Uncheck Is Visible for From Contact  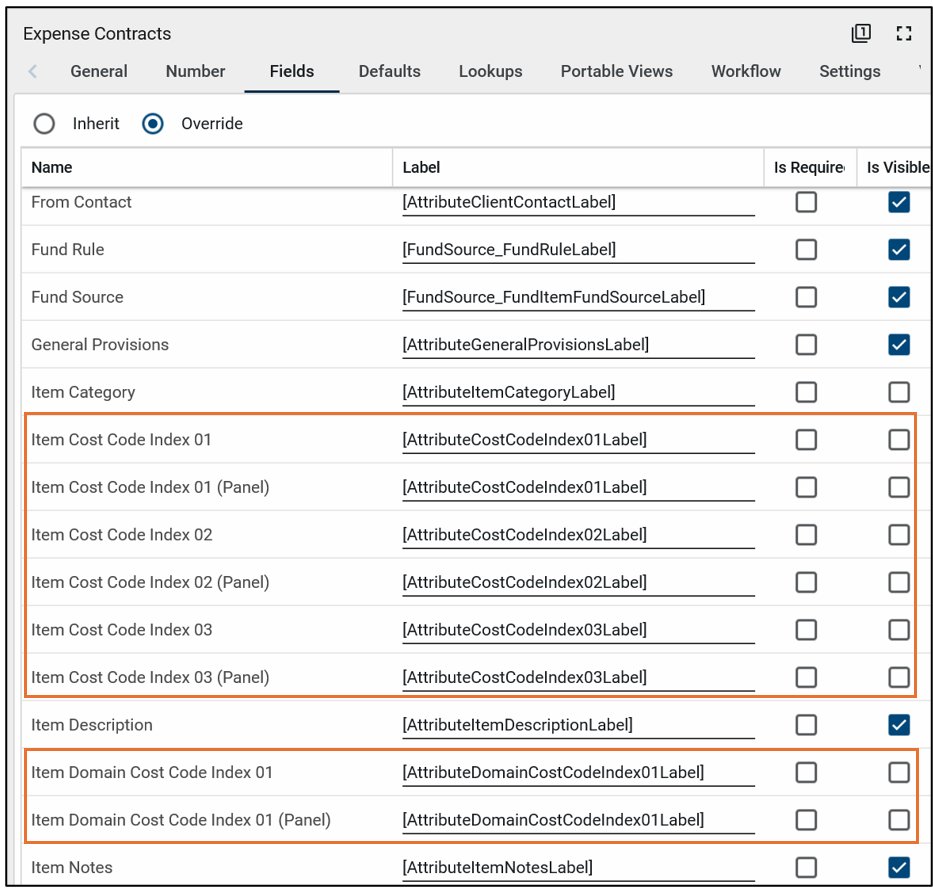pyautogui.click(x=899, y=202)
